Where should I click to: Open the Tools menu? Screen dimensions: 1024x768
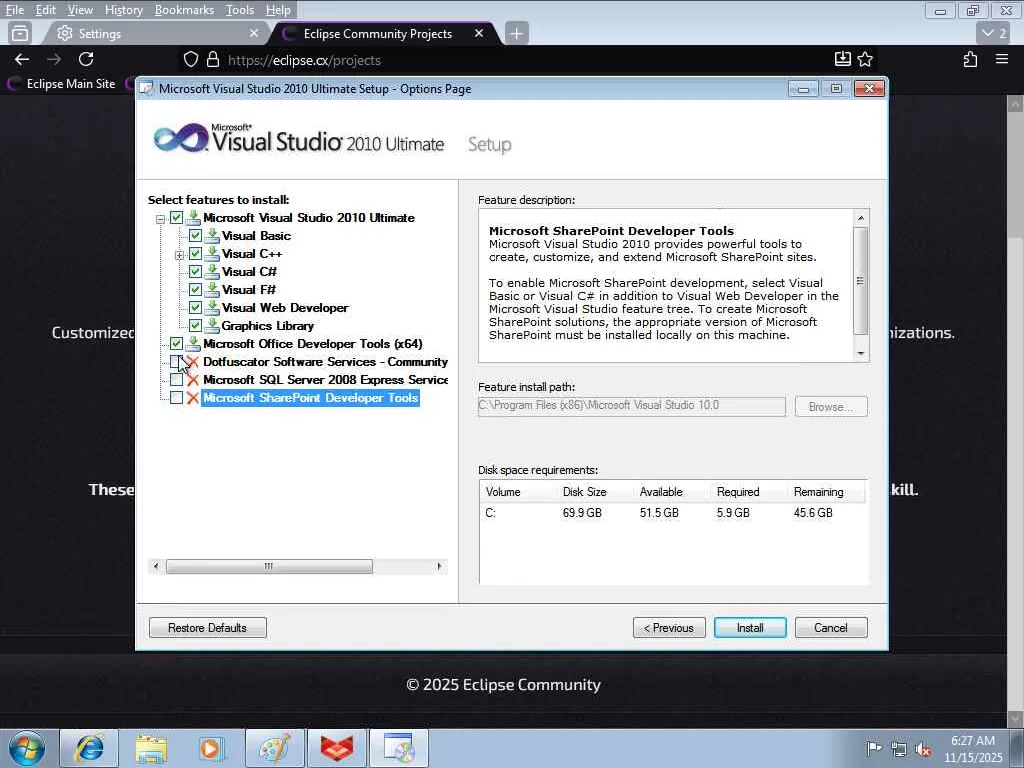coord(240,10)
